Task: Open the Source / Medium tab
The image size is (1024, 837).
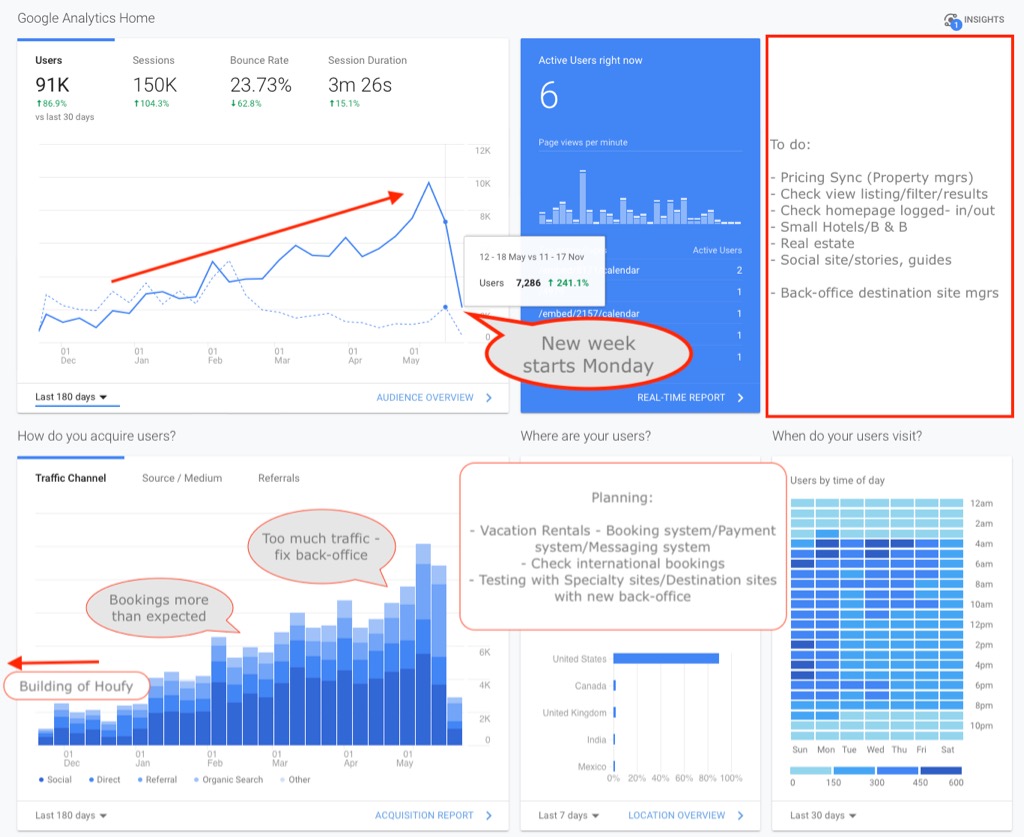Action: click(182, 478)
